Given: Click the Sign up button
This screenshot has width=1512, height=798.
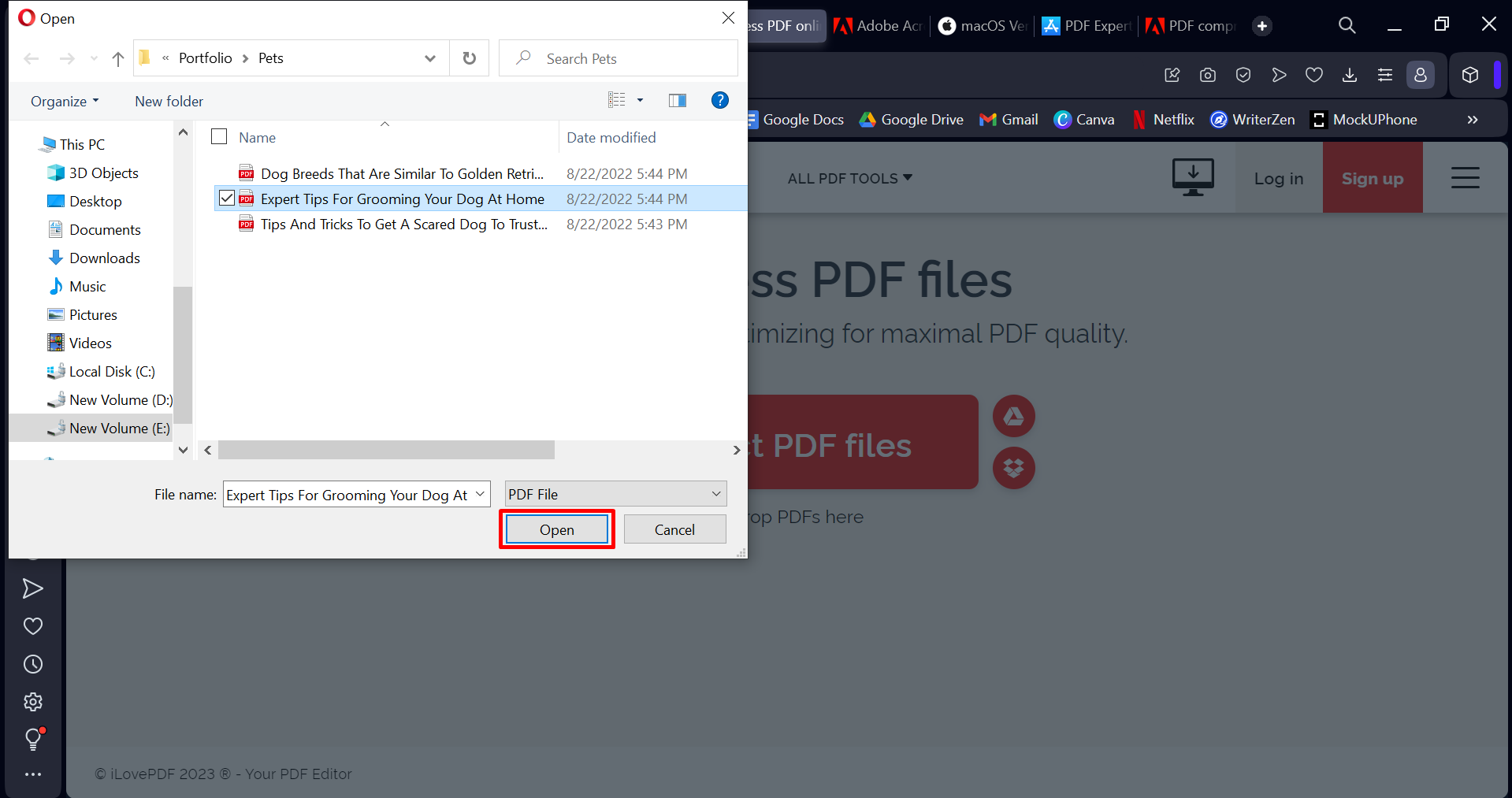Looking at the screenshot, I should coord(1372,178).
